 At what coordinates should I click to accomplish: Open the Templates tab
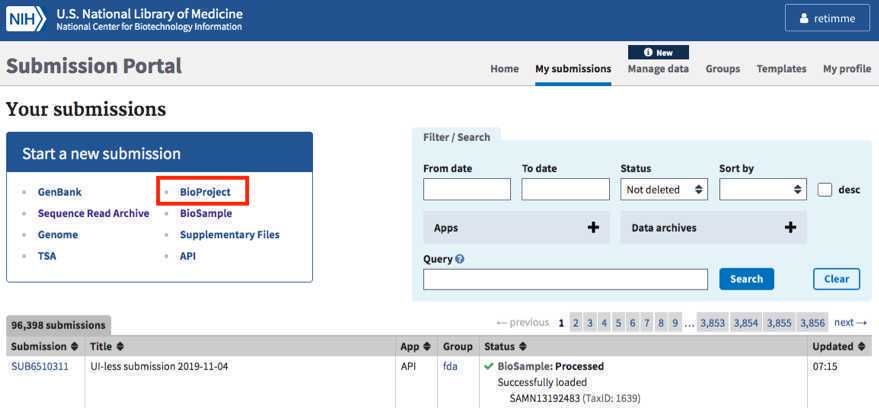coord(781,69)
